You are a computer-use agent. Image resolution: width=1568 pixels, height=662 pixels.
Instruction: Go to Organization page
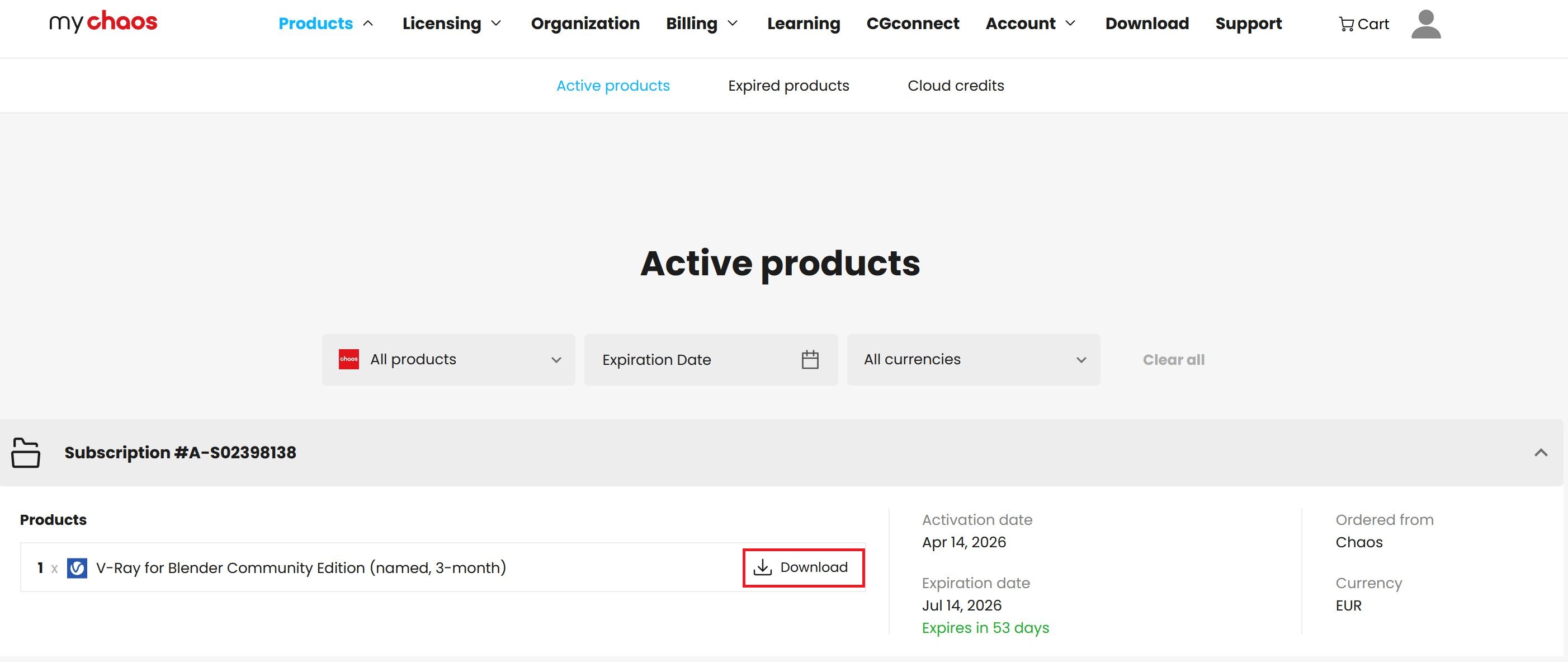585,23
